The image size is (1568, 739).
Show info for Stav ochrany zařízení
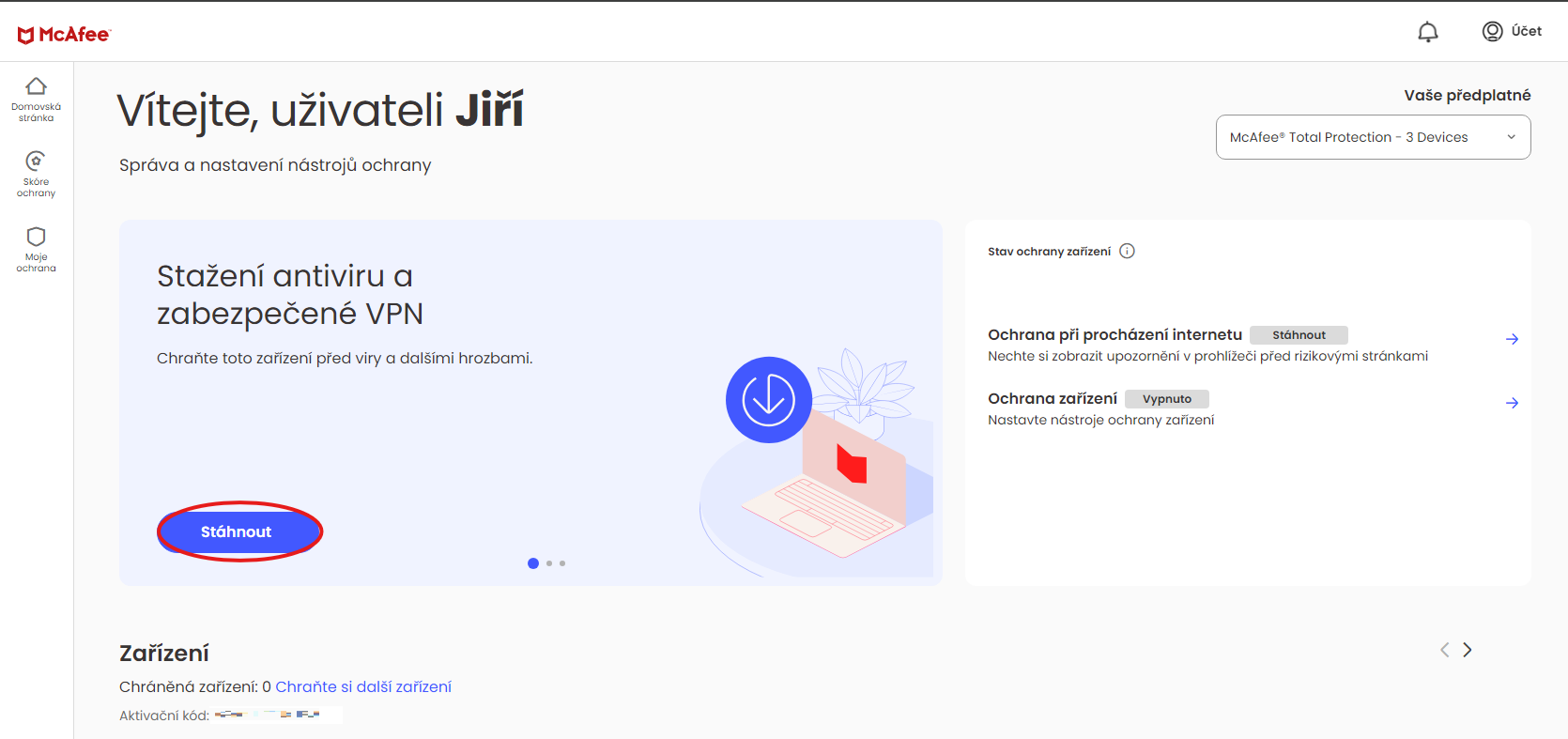(x=1128, y=251)
